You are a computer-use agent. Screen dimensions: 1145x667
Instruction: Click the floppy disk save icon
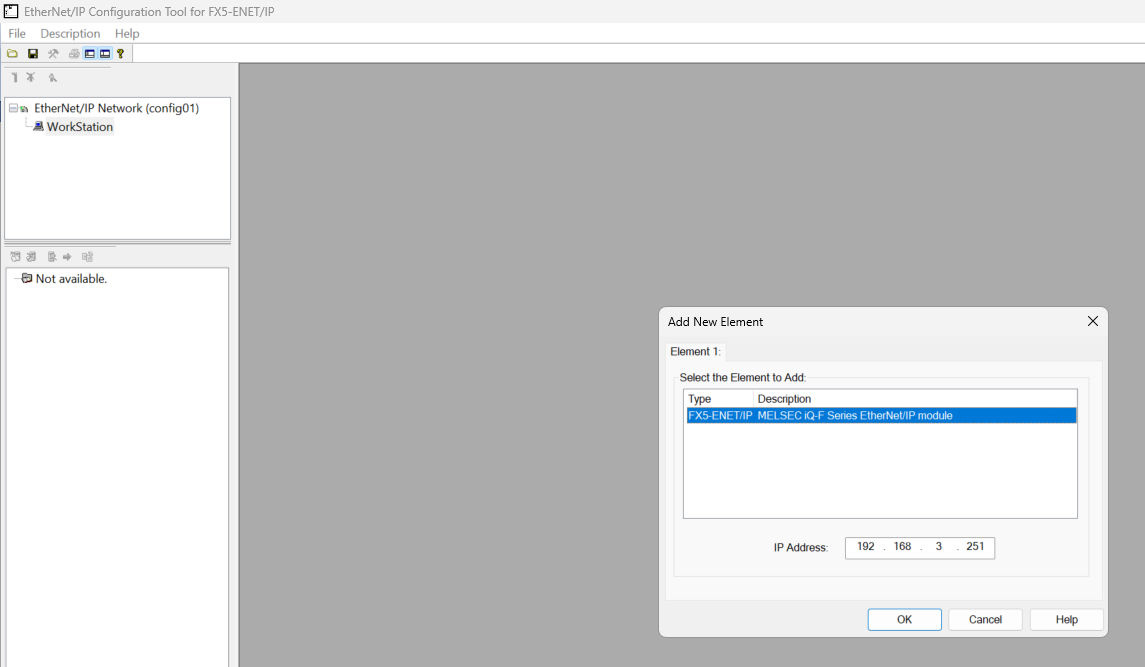pos(33,54)
